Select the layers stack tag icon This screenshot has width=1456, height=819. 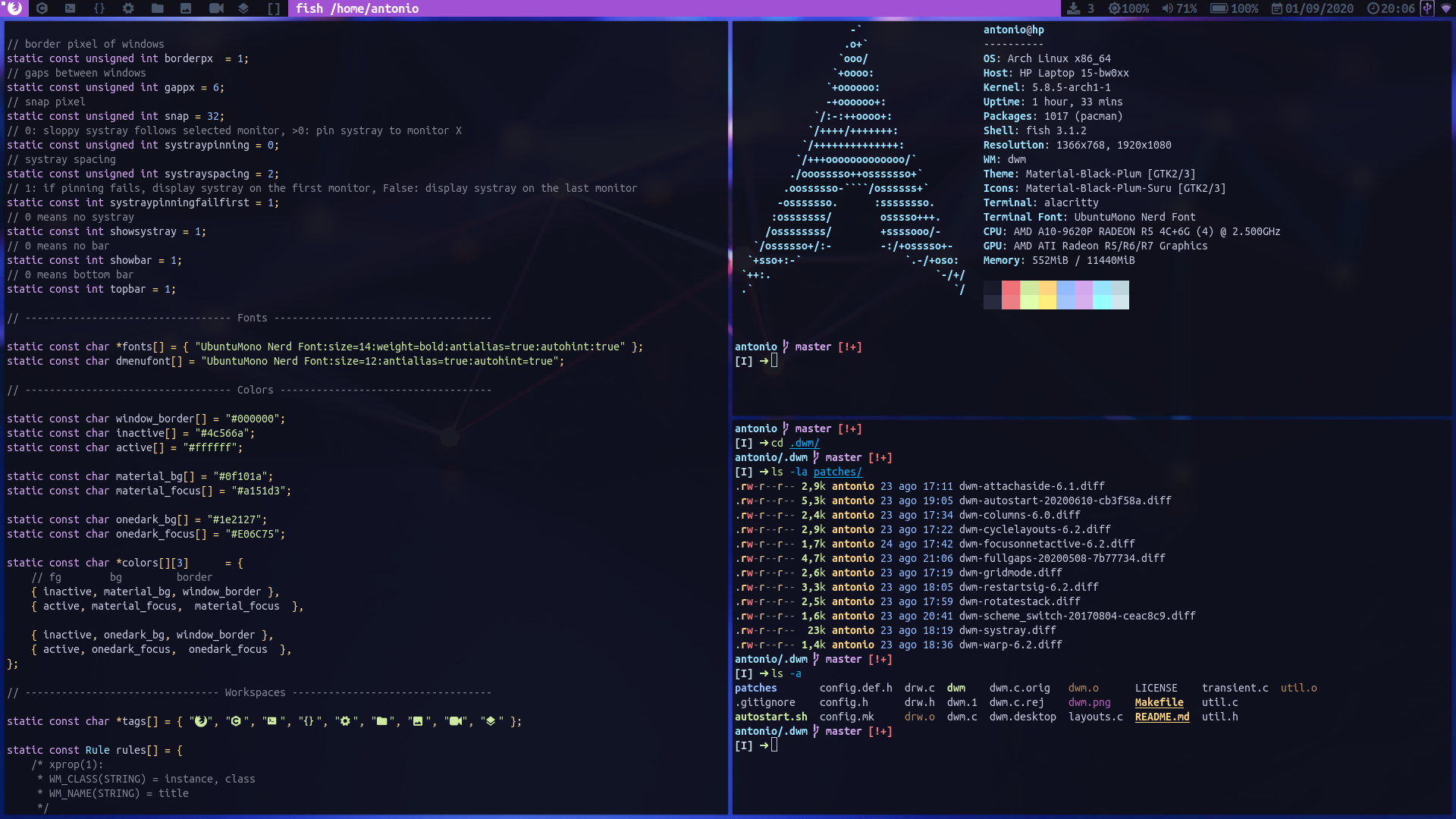[243, 8]
